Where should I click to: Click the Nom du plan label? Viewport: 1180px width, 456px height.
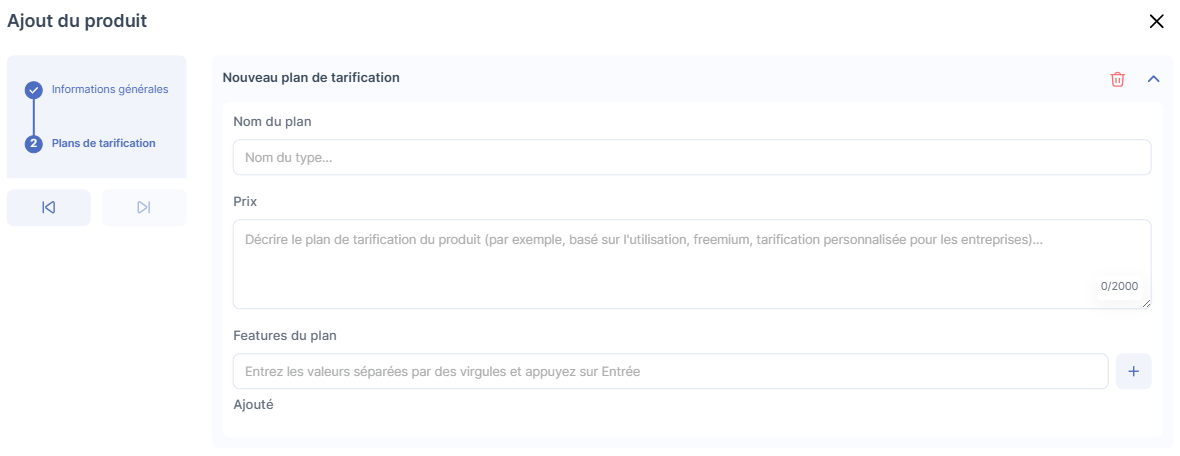(x=272, y=122)
